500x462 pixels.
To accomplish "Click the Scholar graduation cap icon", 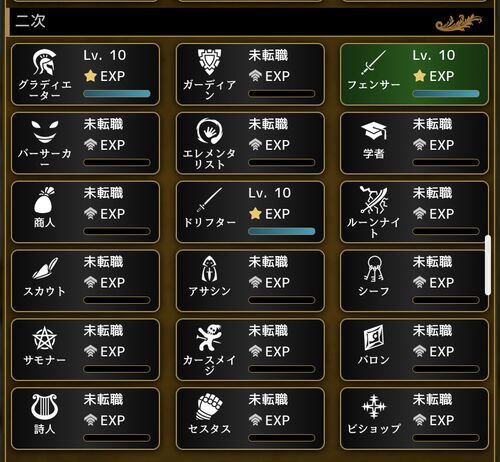I will (374, 131).
